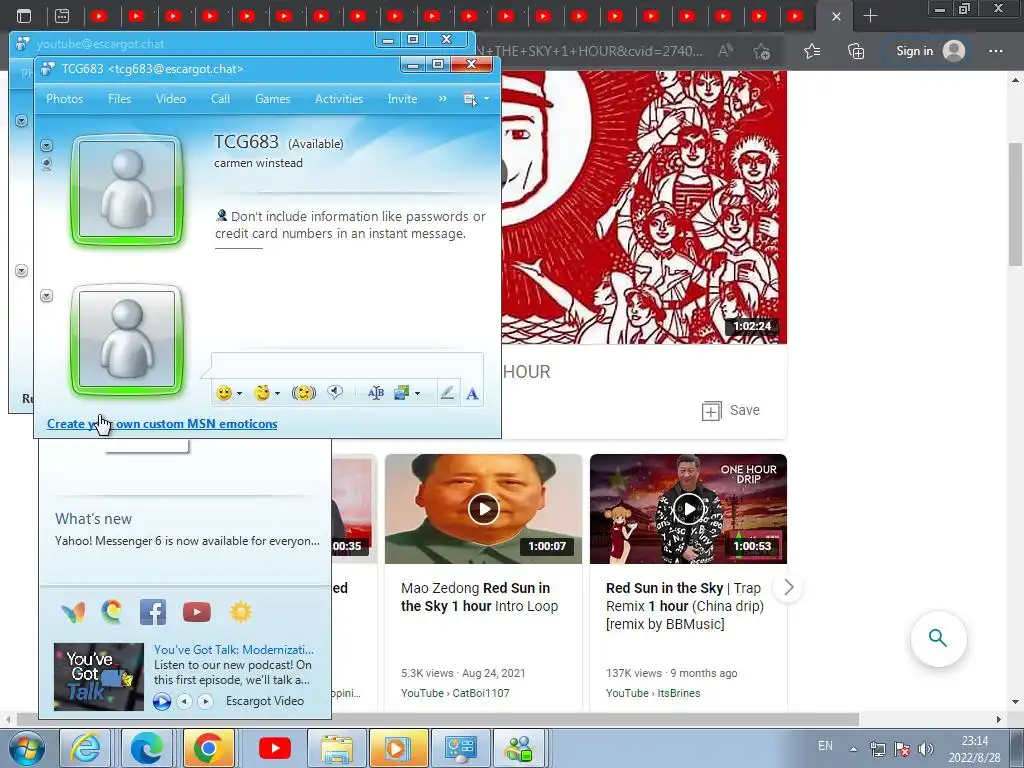Open the weather sun tab in Messenger
The height and width of the screenshot is (768, 1024).
pos(240,612)
